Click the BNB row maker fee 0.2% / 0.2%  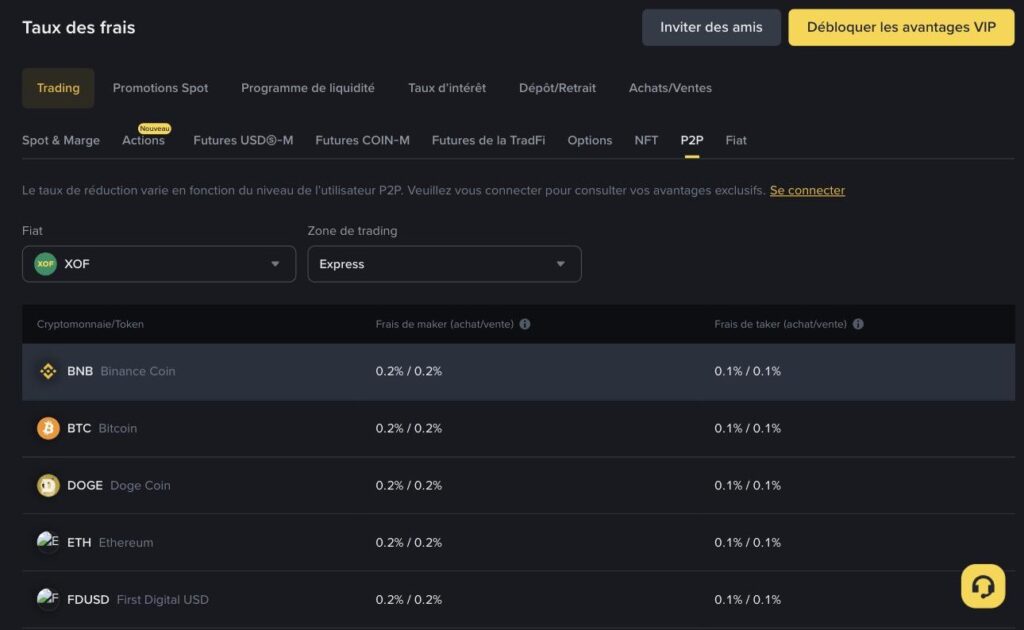pos(409,371)
